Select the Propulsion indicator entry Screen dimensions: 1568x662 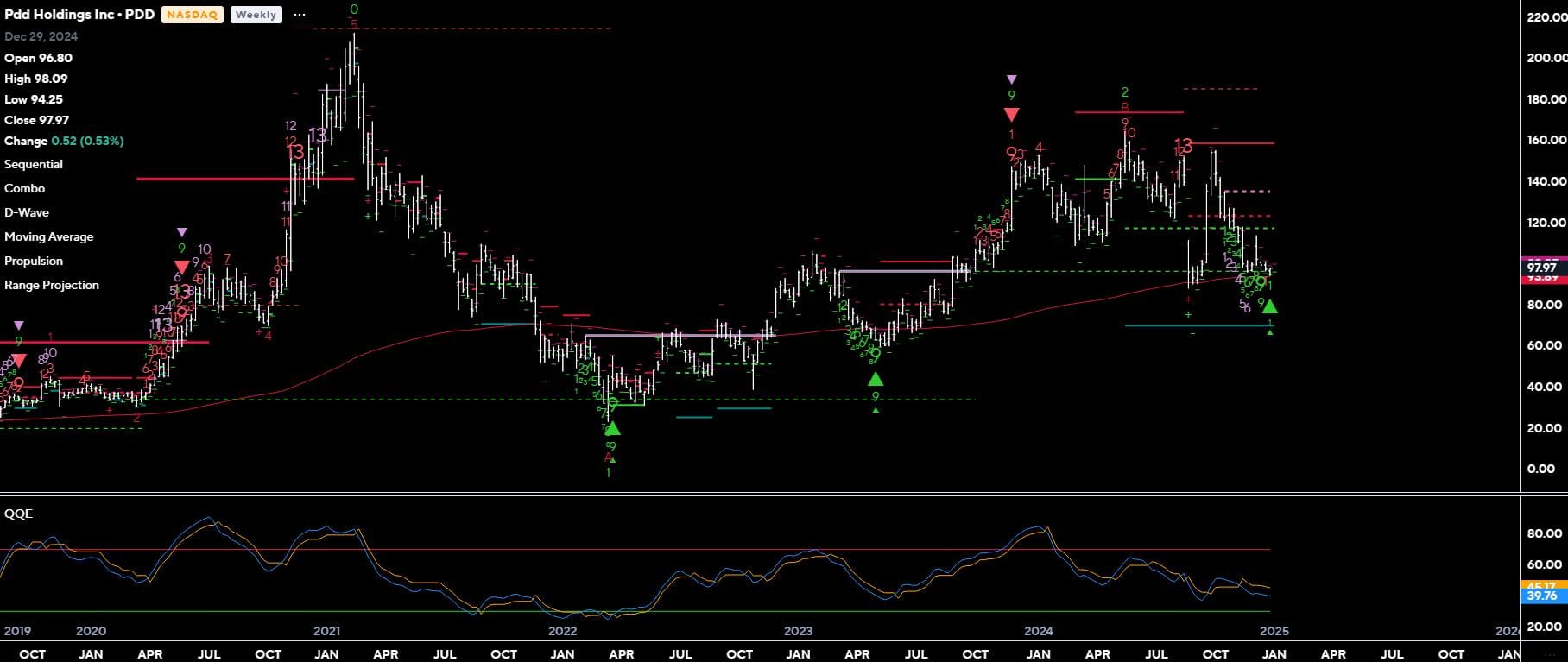pyautogui.click(x=34, y=261)
